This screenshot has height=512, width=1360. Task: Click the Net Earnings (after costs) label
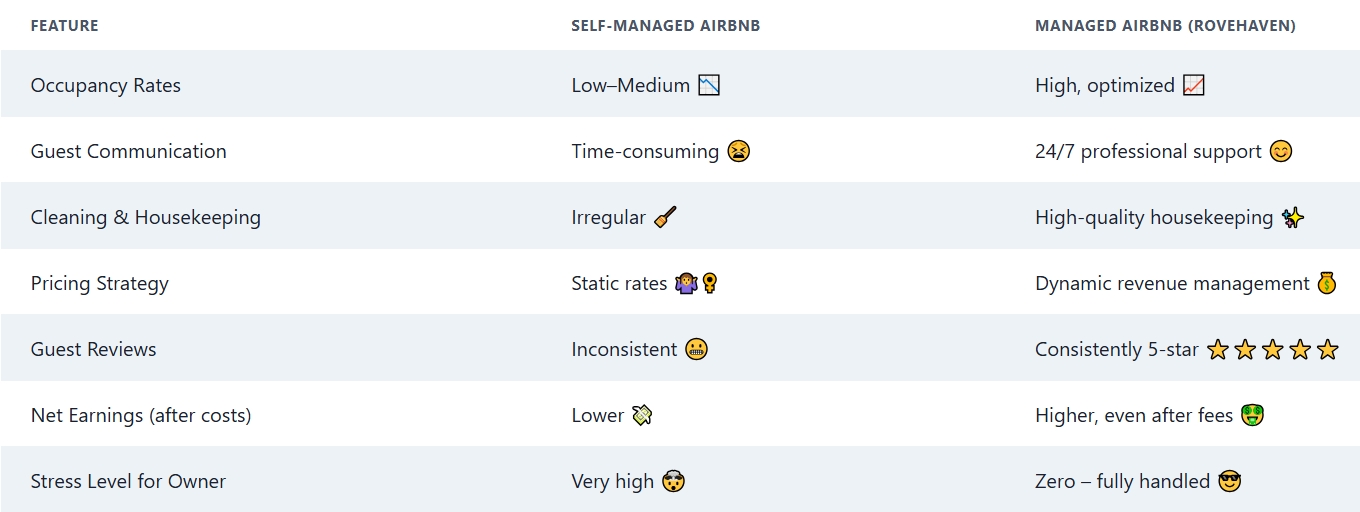[141, 415]
